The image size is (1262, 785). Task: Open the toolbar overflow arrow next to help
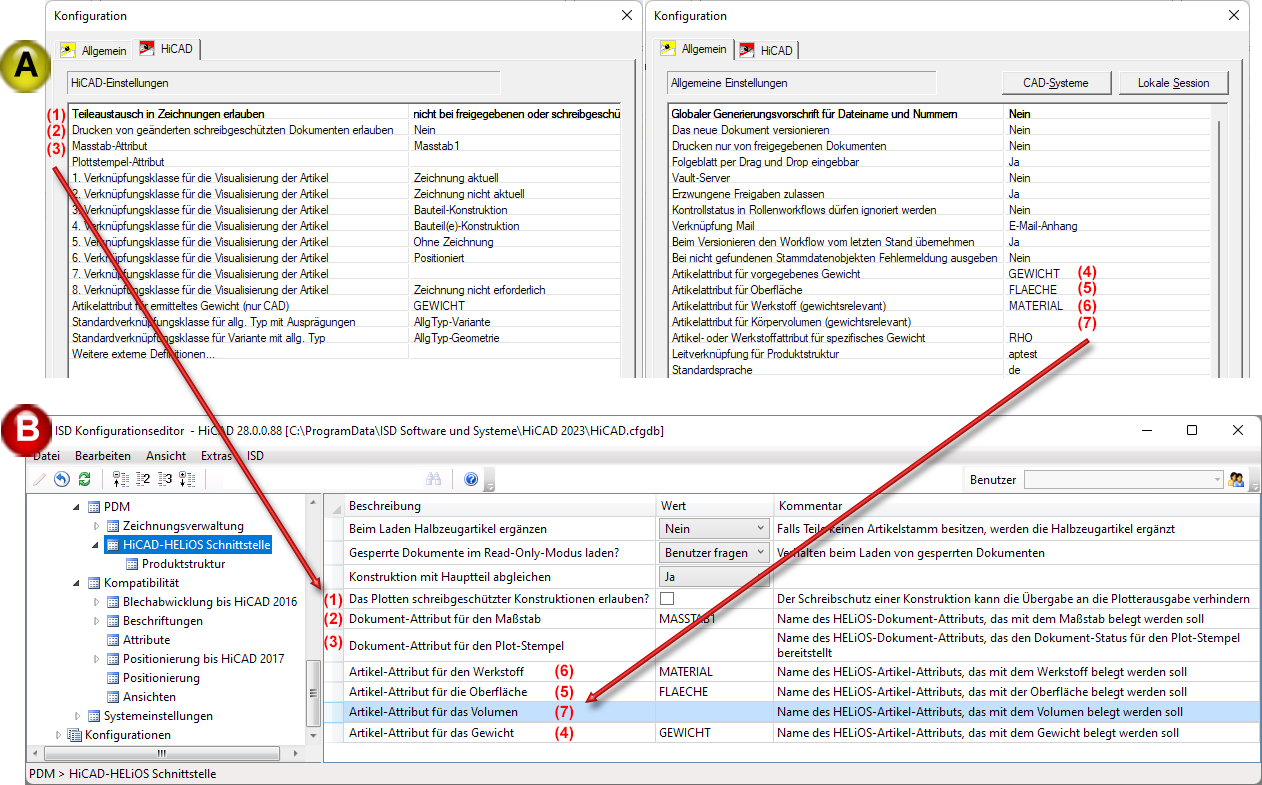pos(489,481)
